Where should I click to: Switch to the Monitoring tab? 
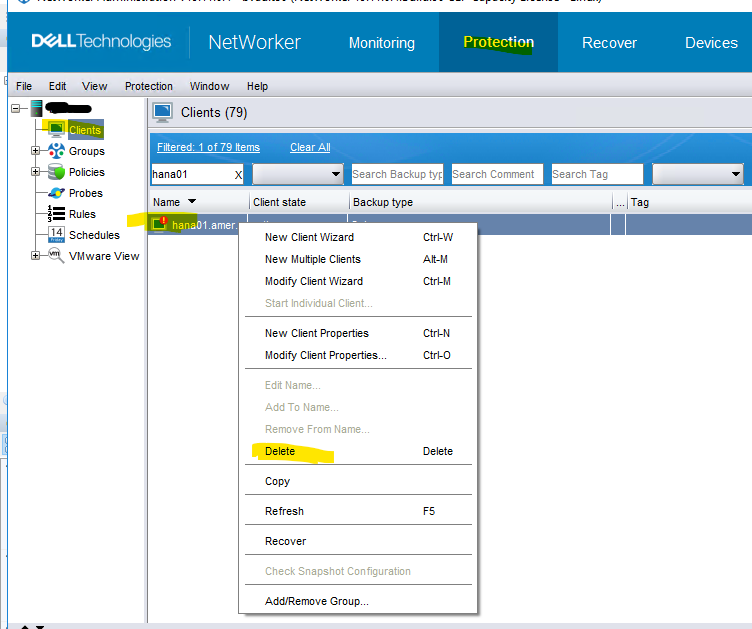click(x=381, y=43)
